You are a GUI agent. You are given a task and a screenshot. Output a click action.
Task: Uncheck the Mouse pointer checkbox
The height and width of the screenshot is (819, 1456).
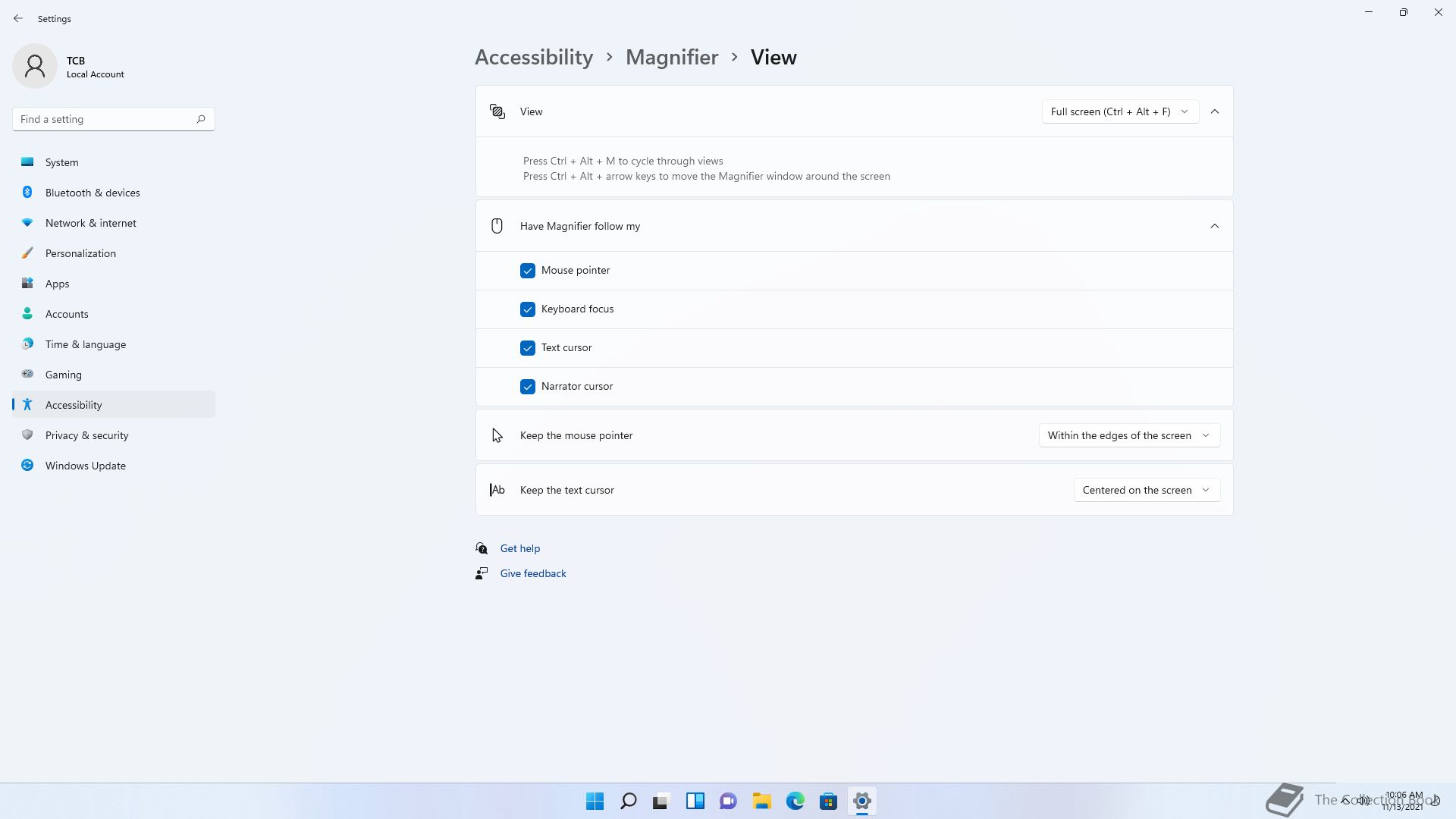coord(528,271)
